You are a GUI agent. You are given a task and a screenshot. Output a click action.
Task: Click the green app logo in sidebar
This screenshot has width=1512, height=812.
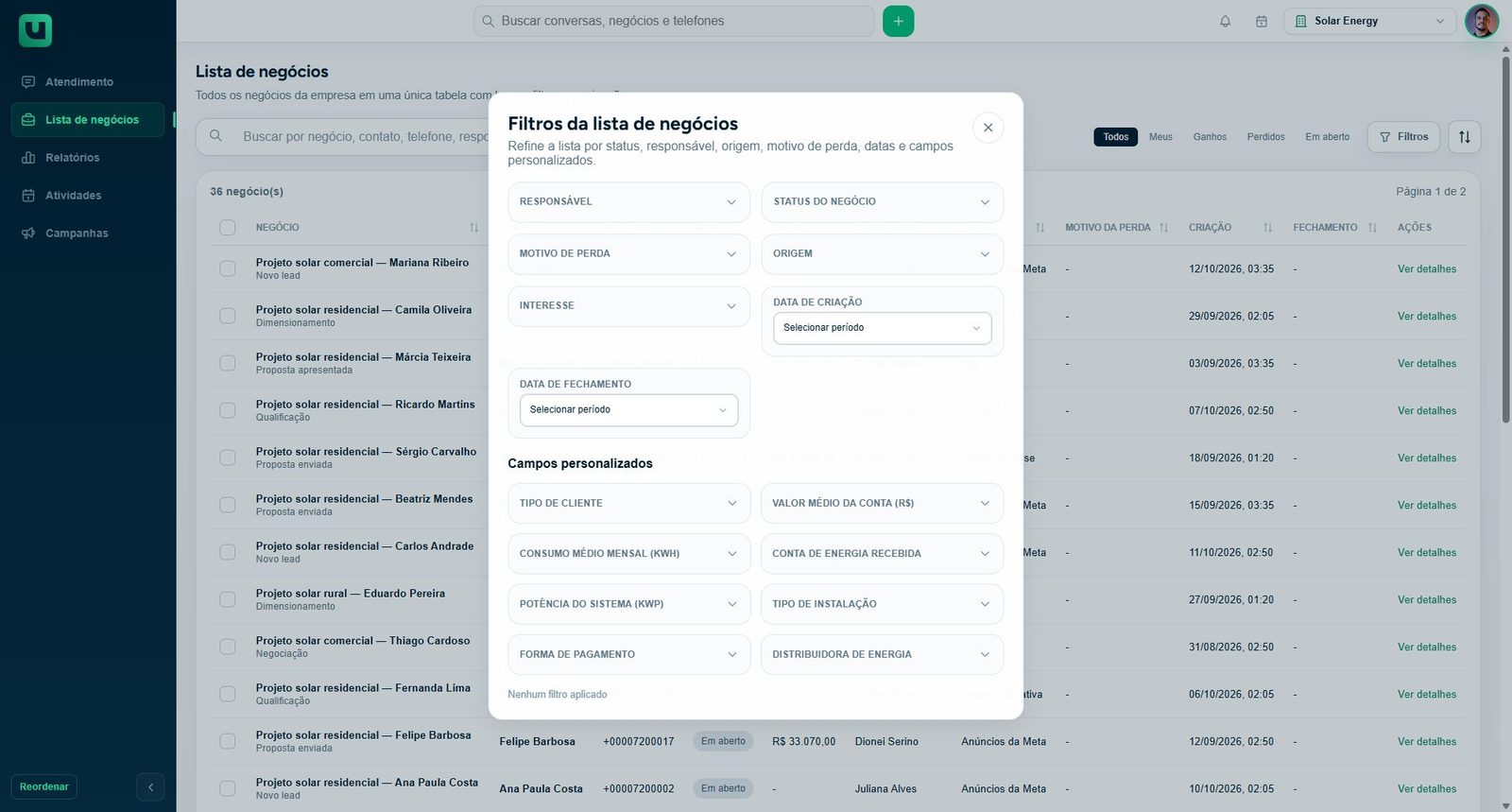point(35,30)
